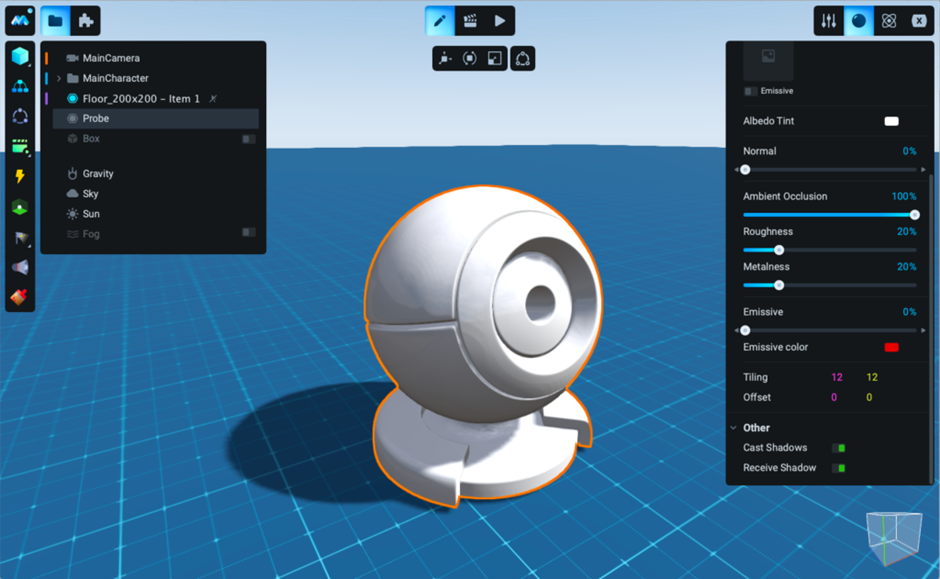Open the atom physics icon top right

[x=888, y=21]
